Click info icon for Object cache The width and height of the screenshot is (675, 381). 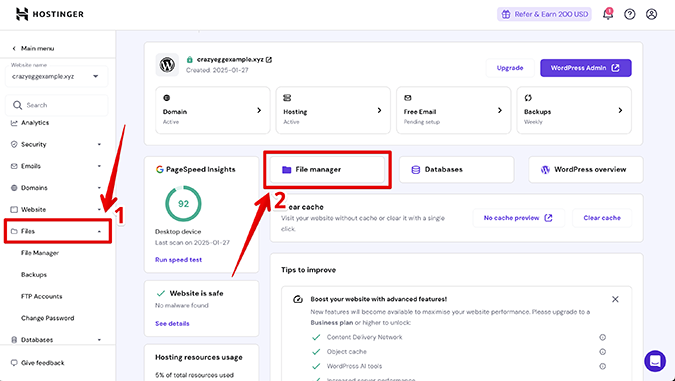pyautogui.click(x=602, y=352)
